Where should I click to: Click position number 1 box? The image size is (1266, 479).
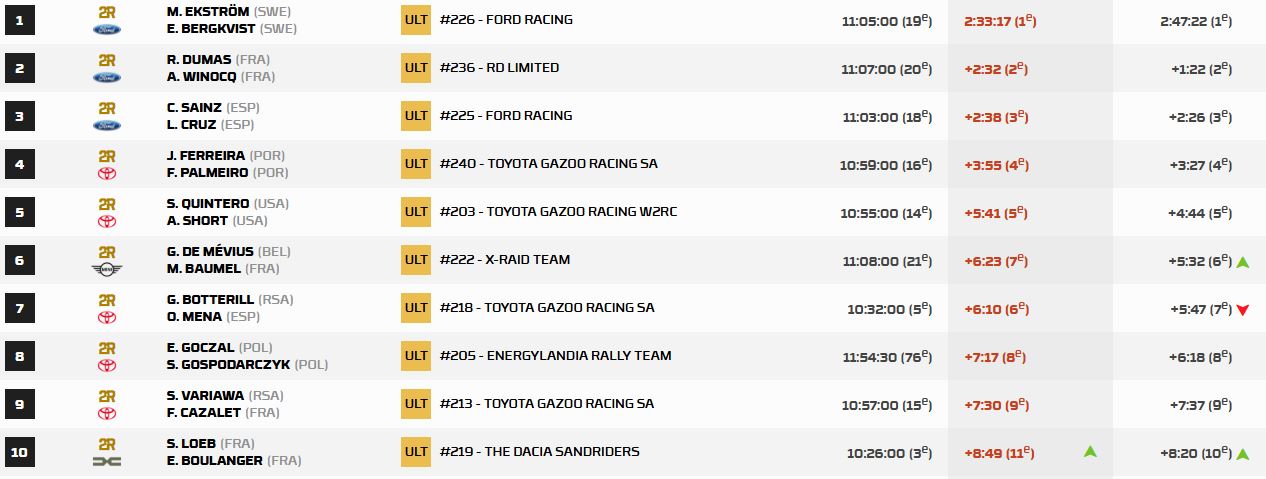(x=20, y=20)
